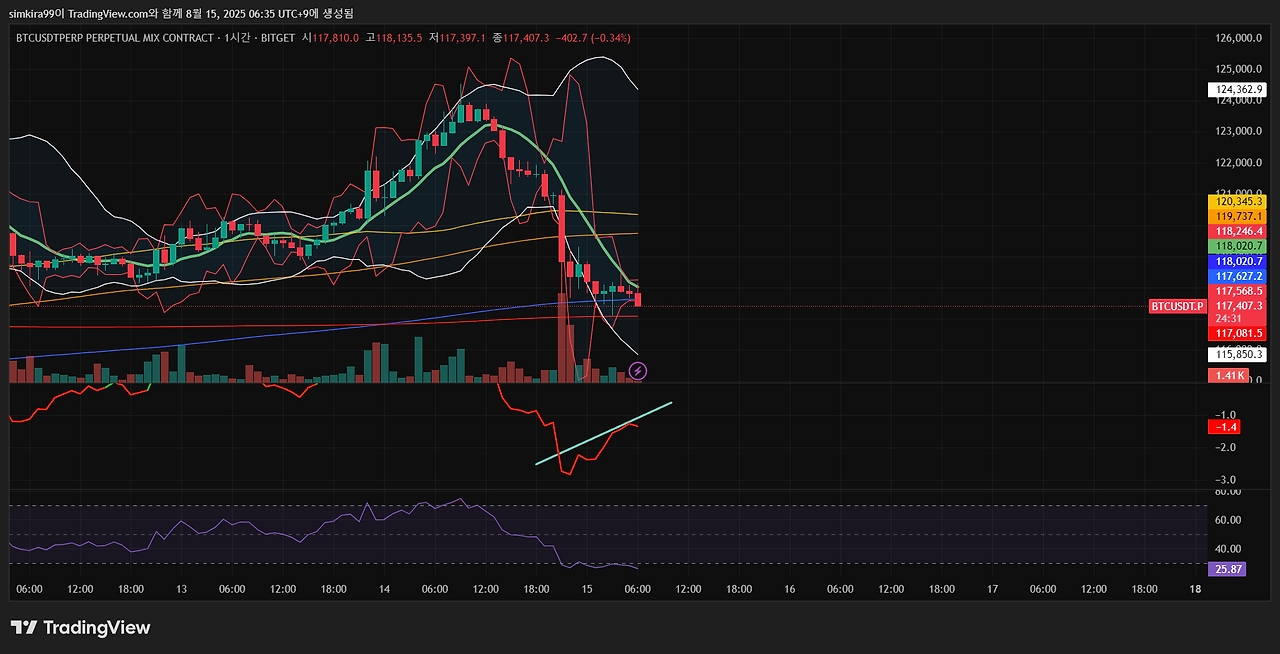Click the BTCUSDT.P symbol price-line label
Screen dimensions: 1280x654
[1177, 306]
